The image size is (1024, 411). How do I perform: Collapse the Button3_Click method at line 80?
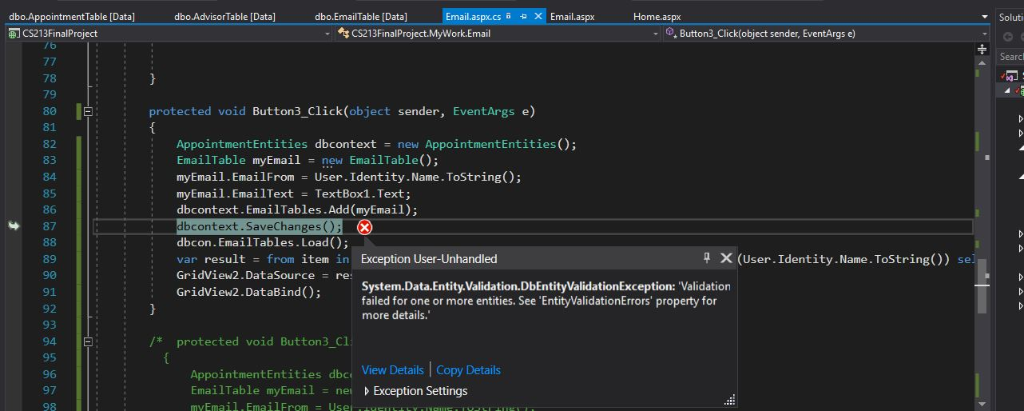pyautogui.click(x=88, y=112)
